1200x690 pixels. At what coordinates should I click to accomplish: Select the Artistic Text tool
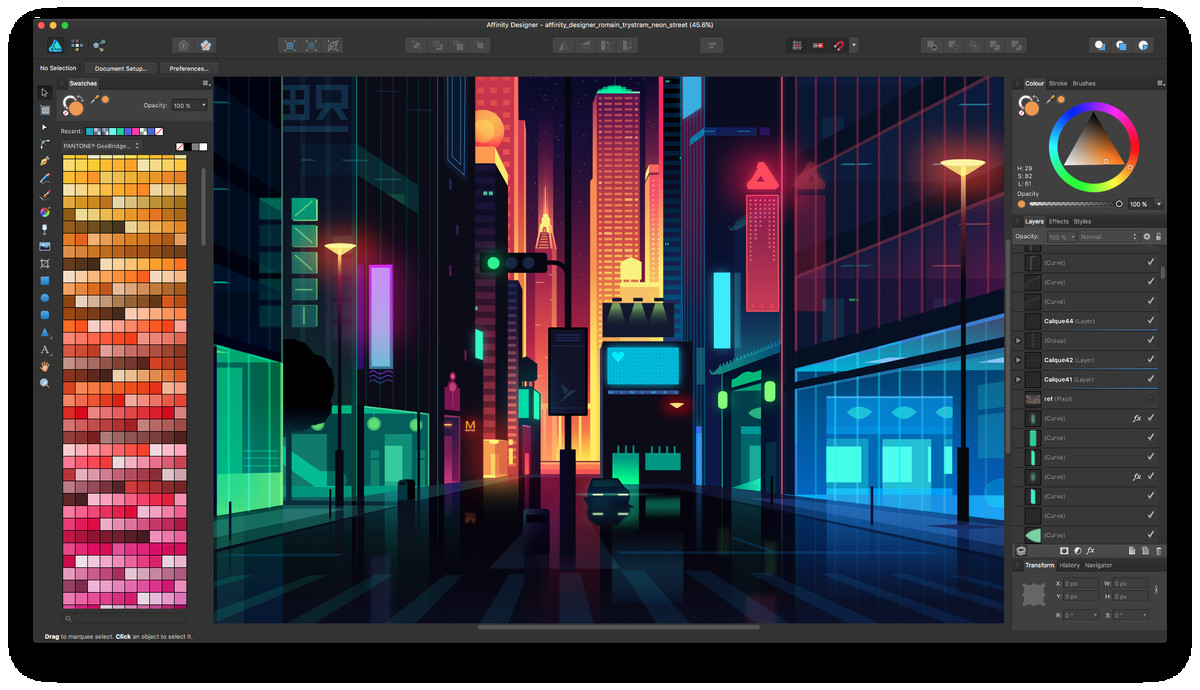(45, 350)
